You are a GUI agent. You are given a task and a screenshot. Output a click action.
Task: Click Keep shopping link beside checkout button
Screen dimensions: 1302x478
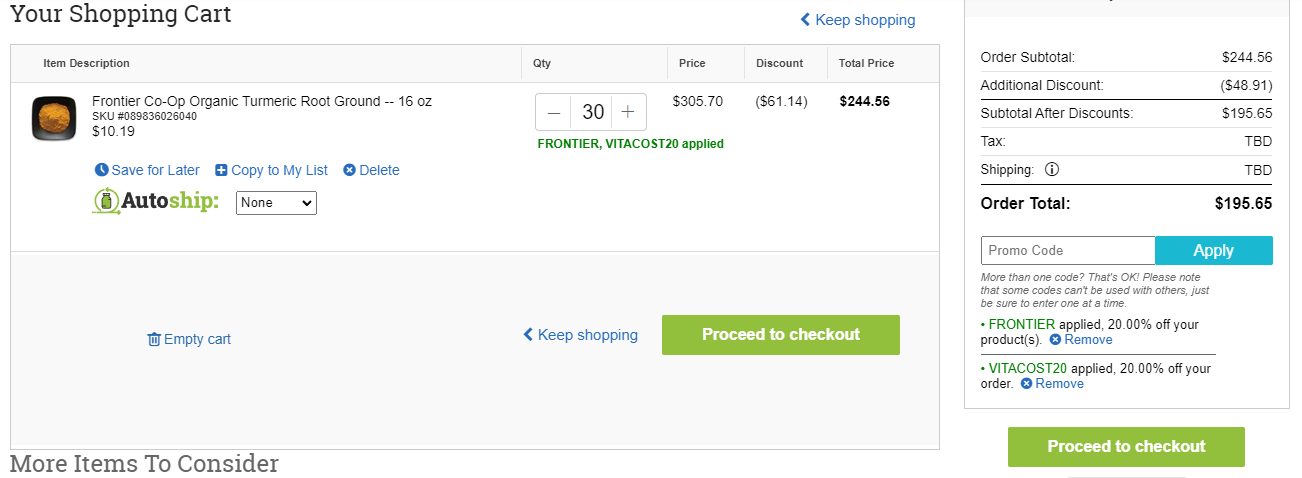click(580, 335)
